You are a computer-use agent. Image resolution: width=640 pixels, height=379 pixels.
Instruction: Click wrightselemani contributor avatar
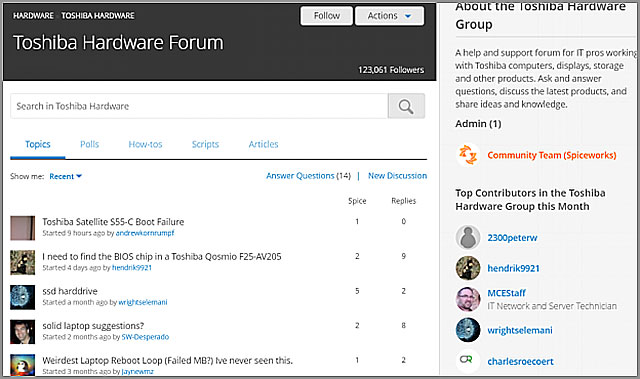468,330
